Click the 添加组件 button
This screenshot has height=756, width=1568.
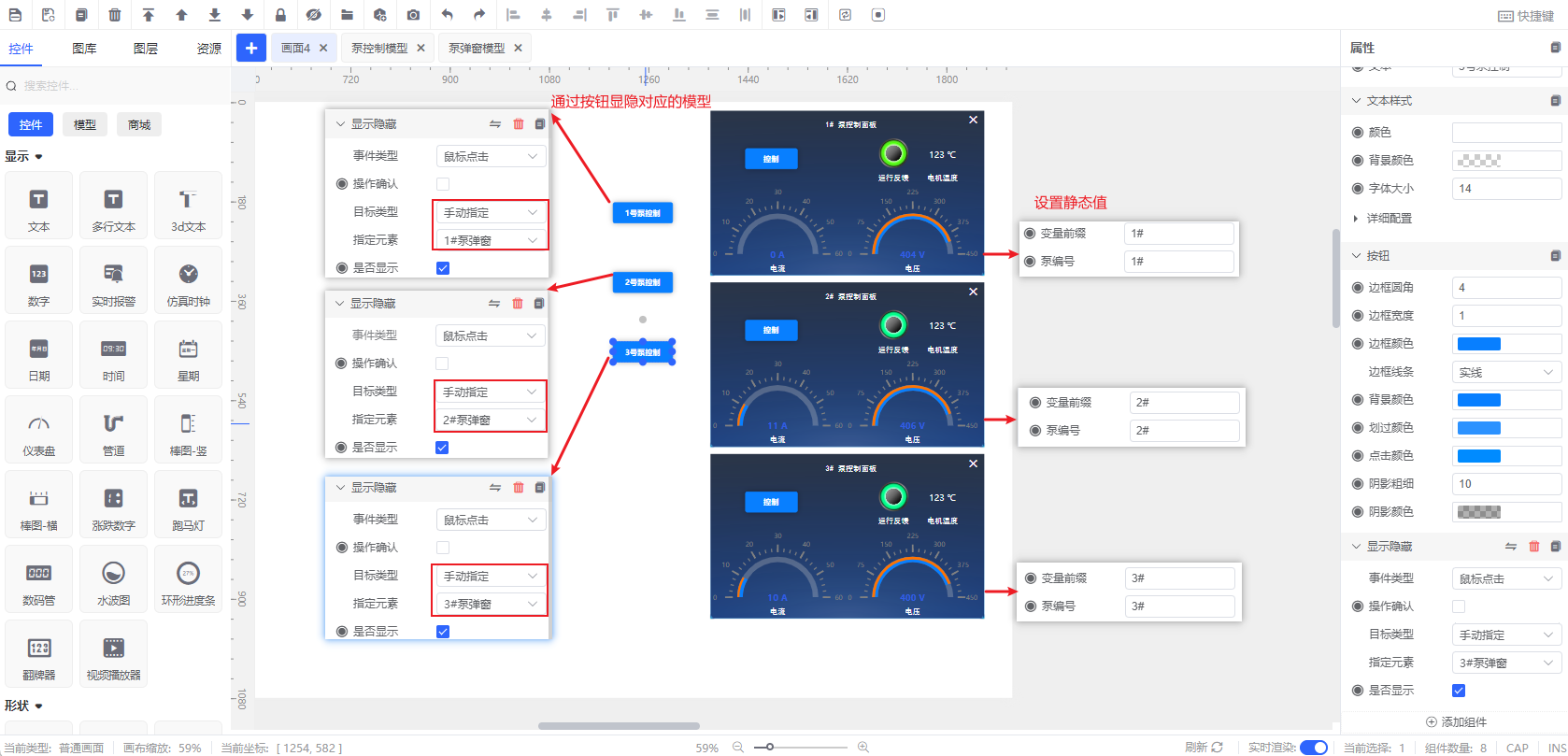[1456, 721]
